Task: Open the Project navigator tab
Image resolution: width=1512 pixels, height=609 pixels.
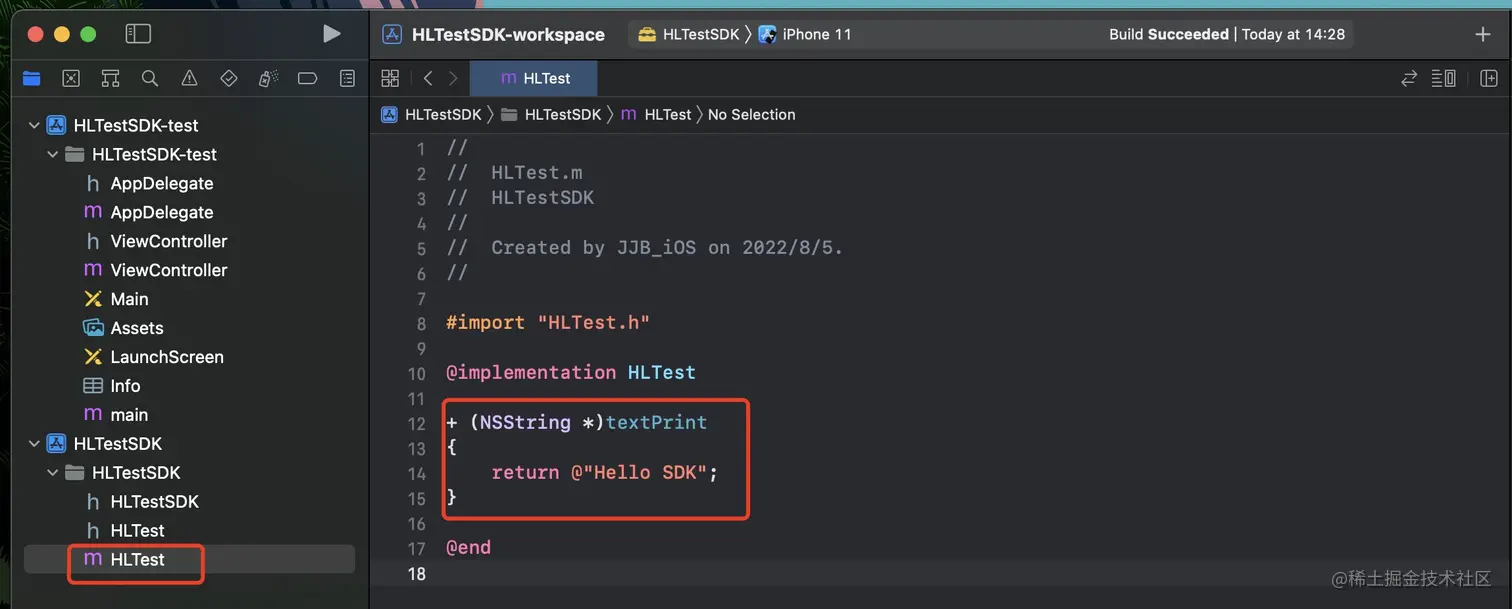Action: [32, 78]
